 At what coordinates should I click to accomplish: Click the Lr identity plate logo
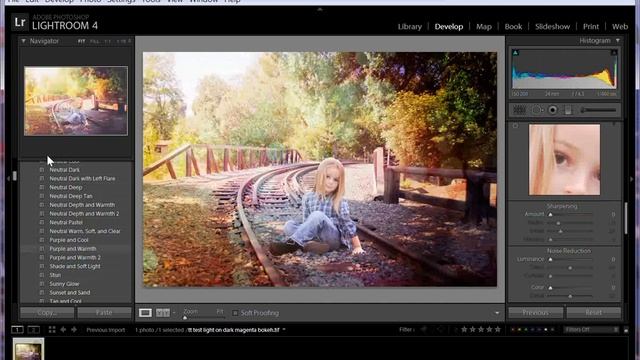coord(20,22)
